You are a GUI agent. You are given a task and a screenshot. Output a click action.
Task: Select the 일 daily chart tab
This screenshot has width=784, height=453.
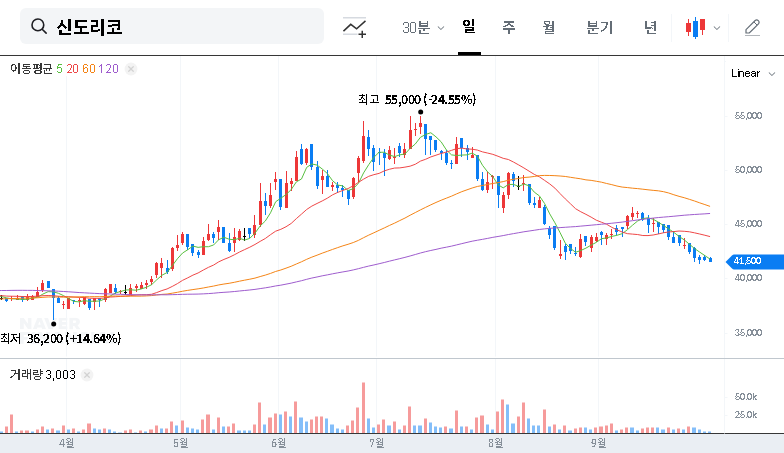pos(469,26)
